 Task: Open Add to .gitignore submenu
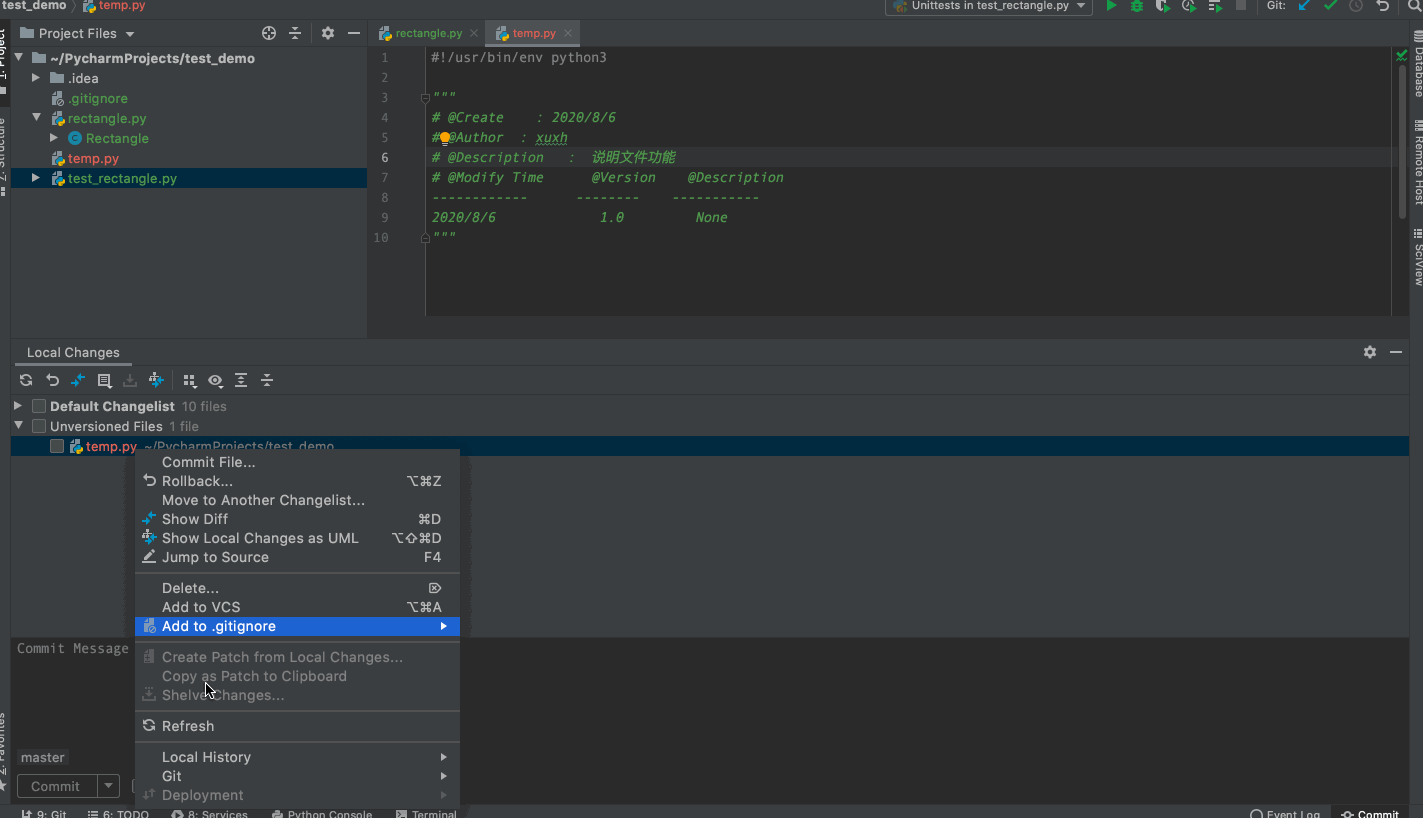point(297,626)
